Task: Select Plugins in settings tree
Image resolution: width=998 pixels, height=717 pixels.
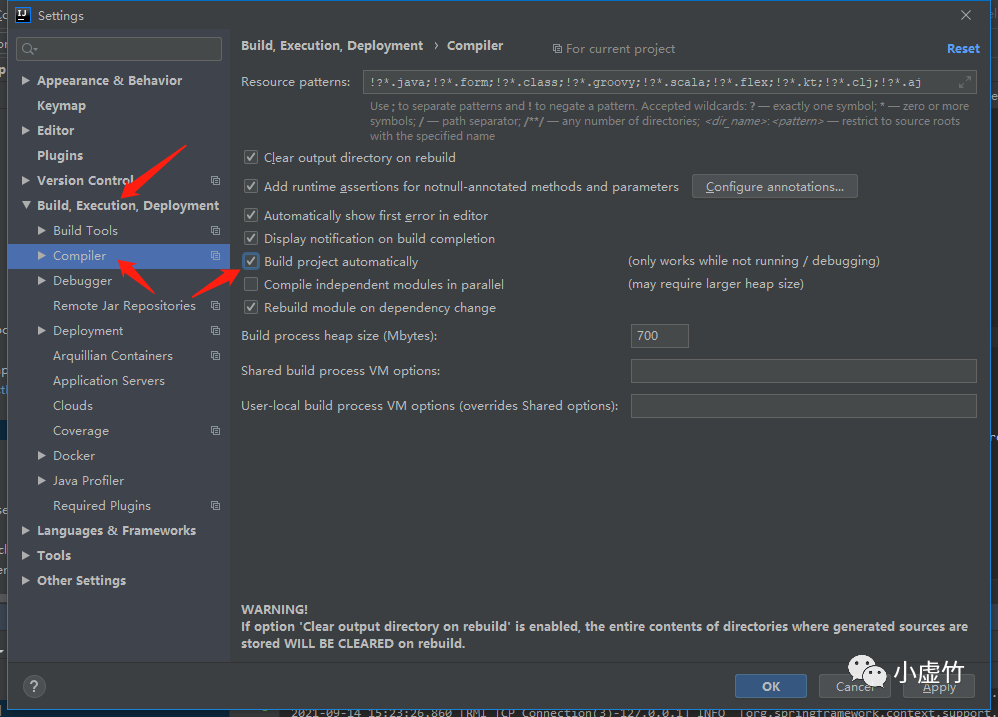Action: coord(60,156)
